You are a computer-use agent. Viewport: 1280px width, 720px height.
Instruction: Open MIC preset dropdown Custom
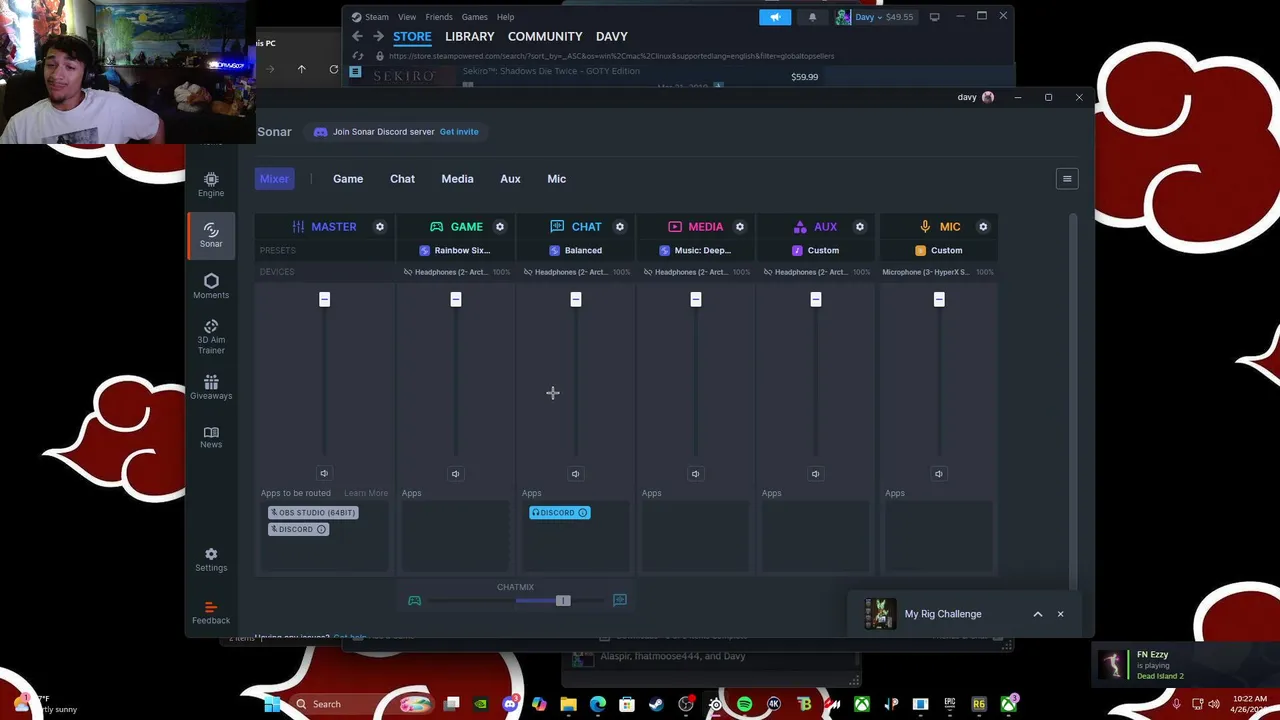pos(938,251)
